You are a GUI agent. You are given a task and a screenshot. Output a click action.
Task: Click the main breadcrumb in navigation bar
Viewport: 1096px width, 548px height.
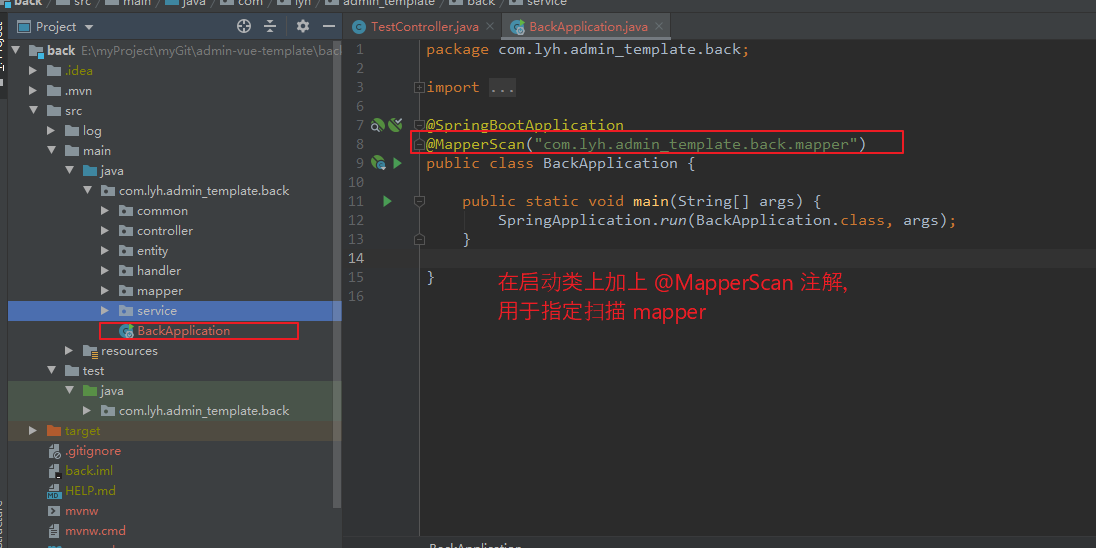coord(135,3)
